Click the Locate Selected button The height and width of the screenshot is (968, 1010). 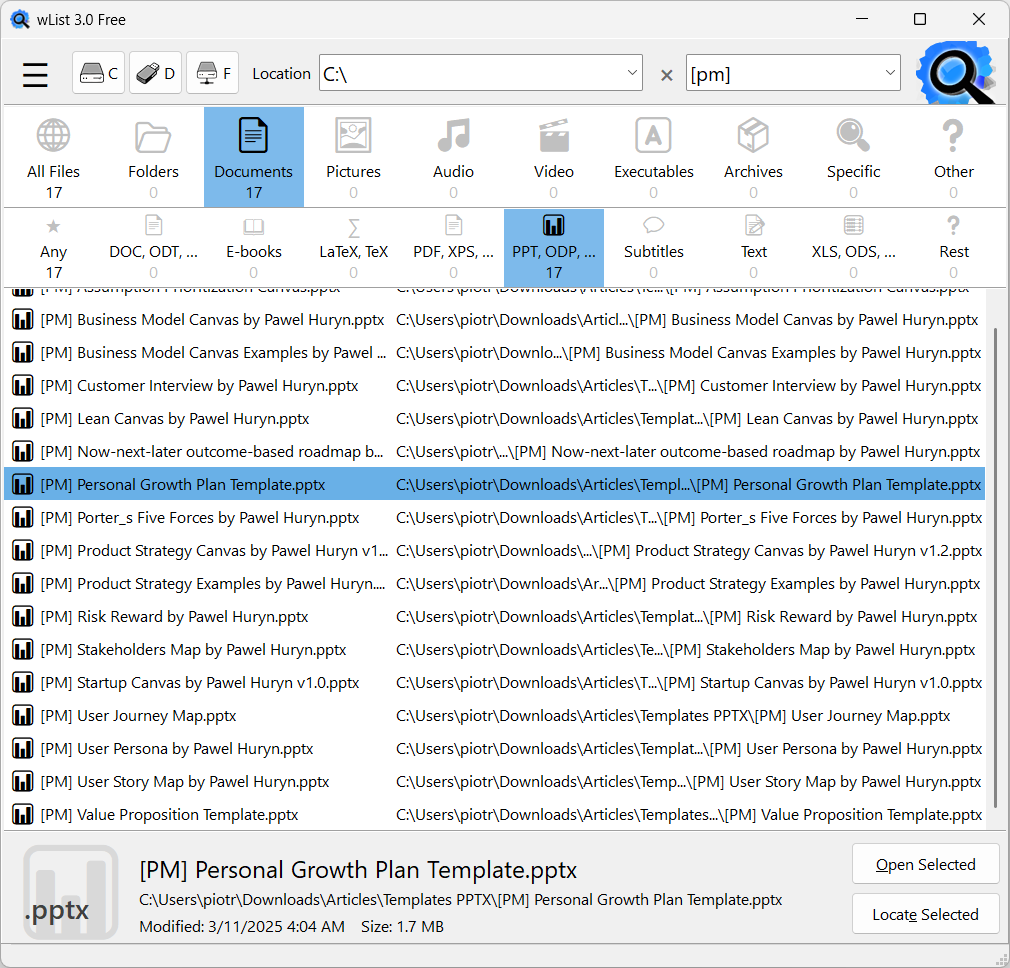tap(925, 914)
